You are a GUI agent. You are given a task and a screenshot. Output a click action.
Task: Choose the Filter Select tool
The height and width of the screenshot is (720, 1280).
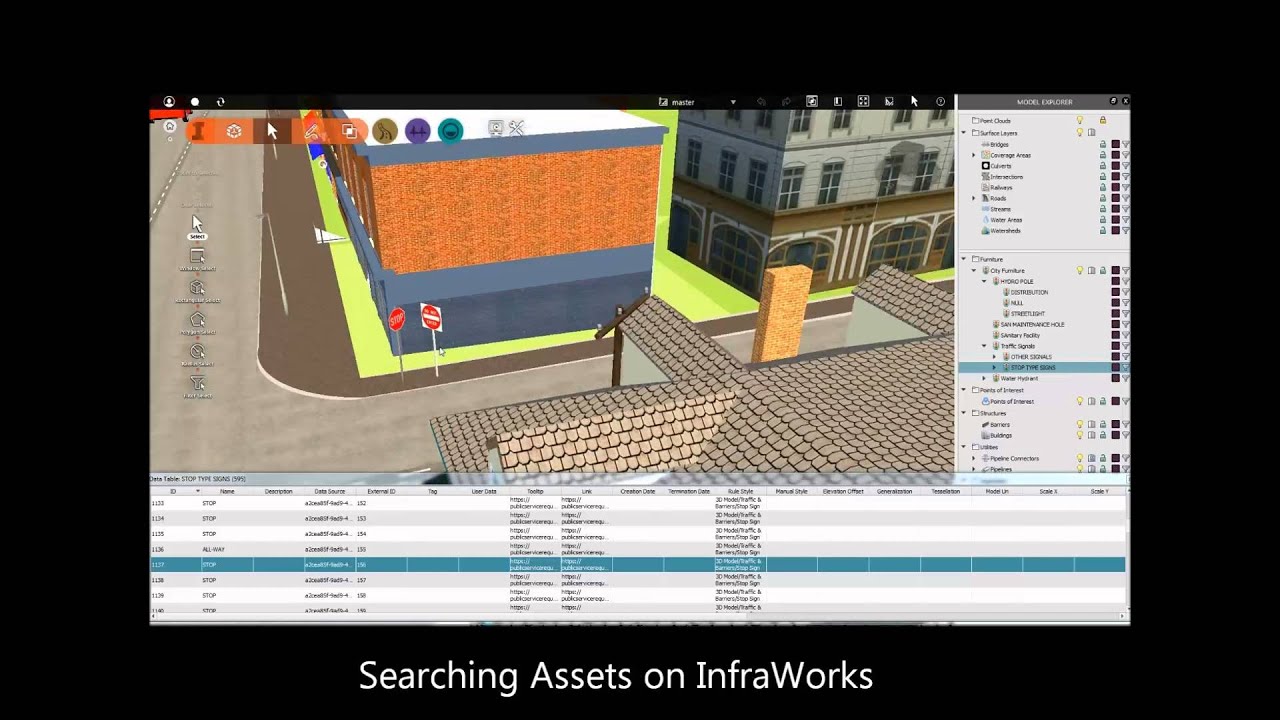197,387
